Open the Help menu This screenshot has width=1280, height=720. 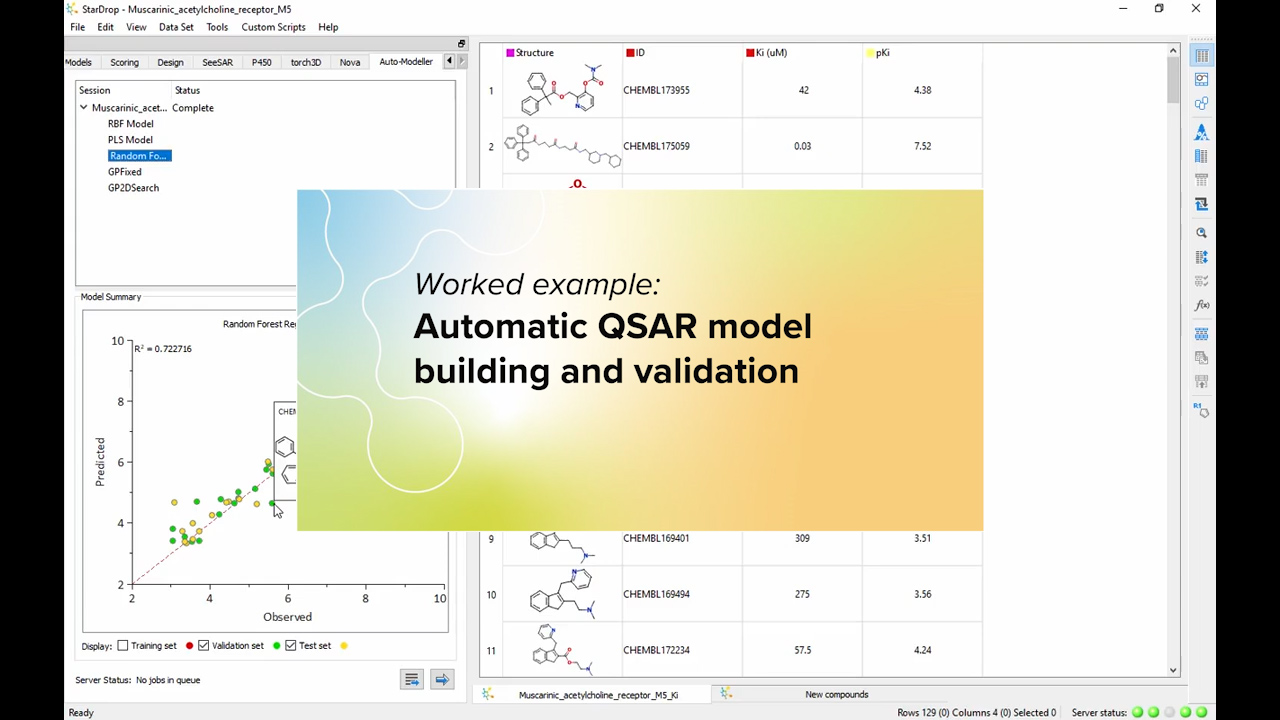click(x=328, y=27)
